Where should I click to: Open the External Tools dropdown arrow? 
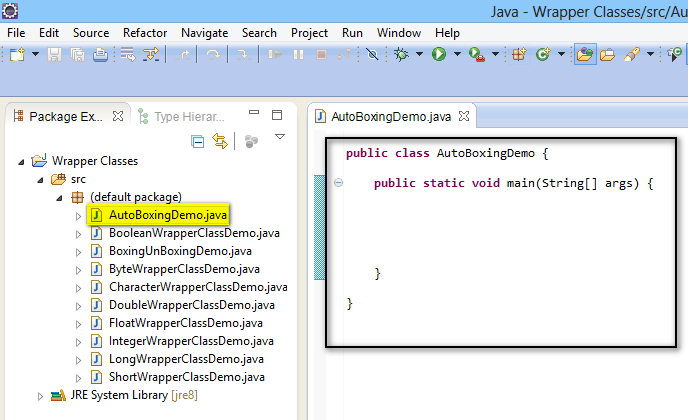pyautogui.click(x=495, y=54)
